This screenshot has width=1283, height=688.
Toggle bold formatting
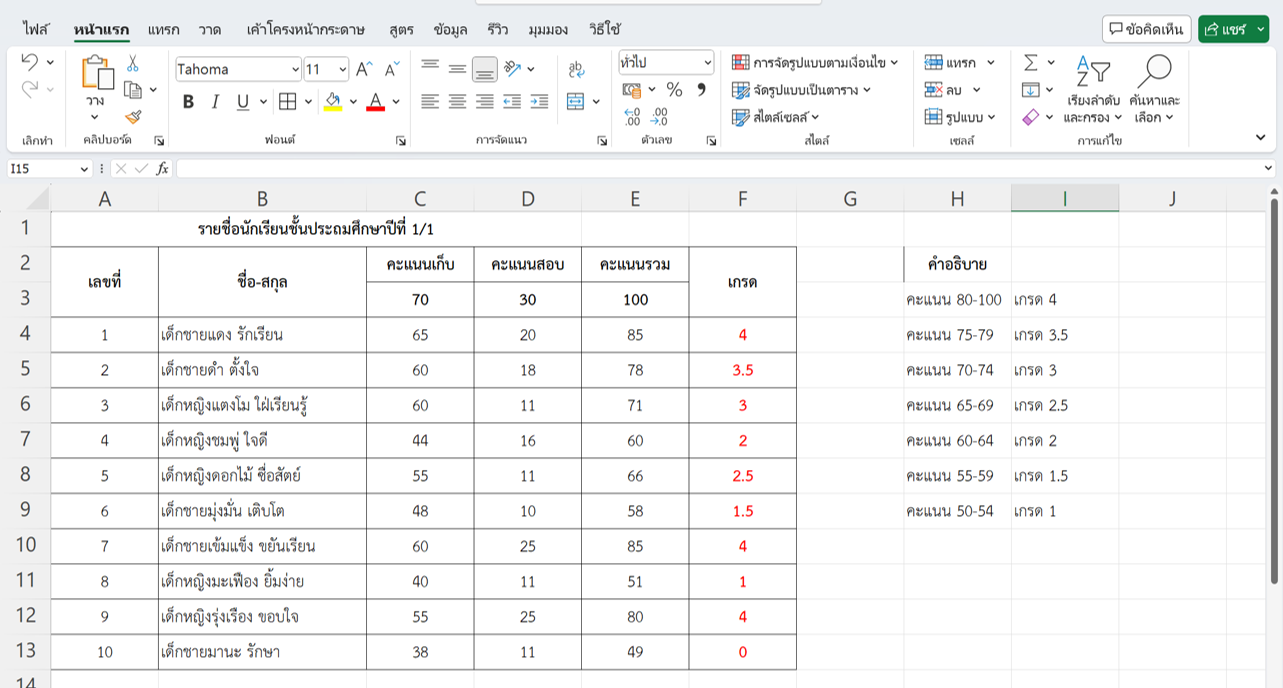pyautogui.click(x=188, y=101)
